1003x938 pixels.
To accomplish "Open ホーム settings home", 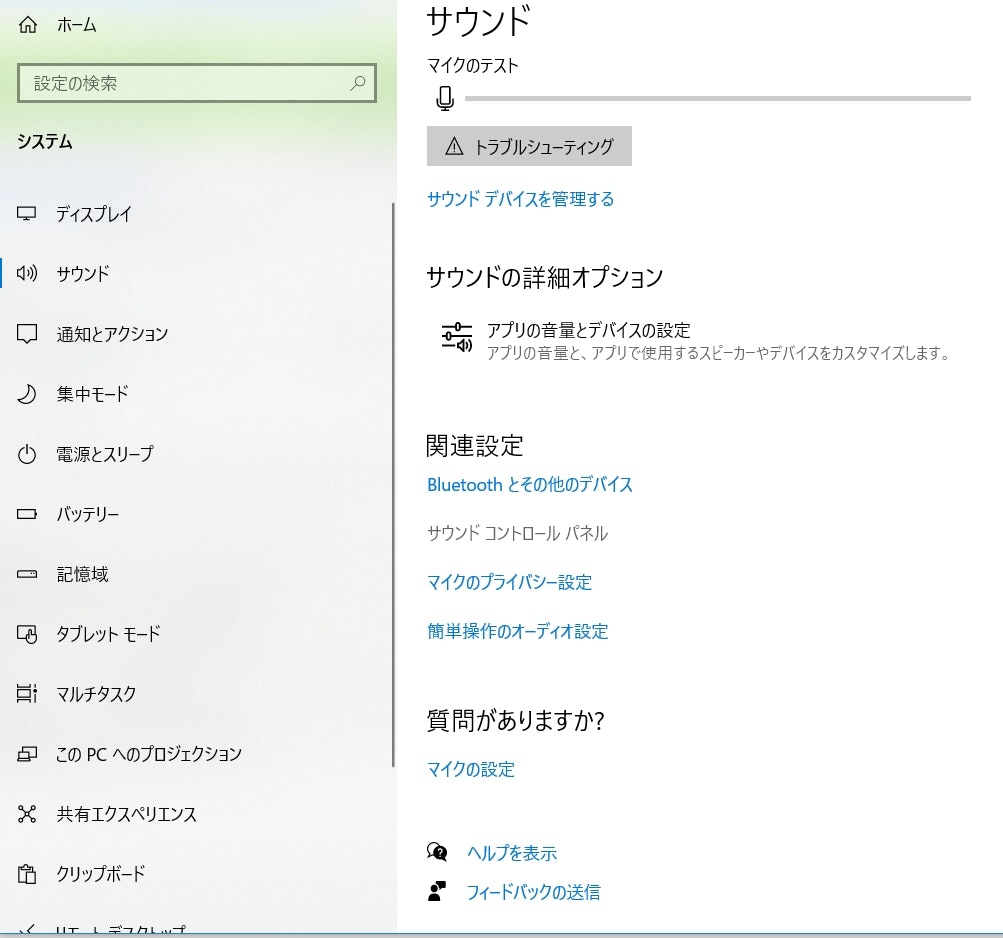I will (77, 25).
